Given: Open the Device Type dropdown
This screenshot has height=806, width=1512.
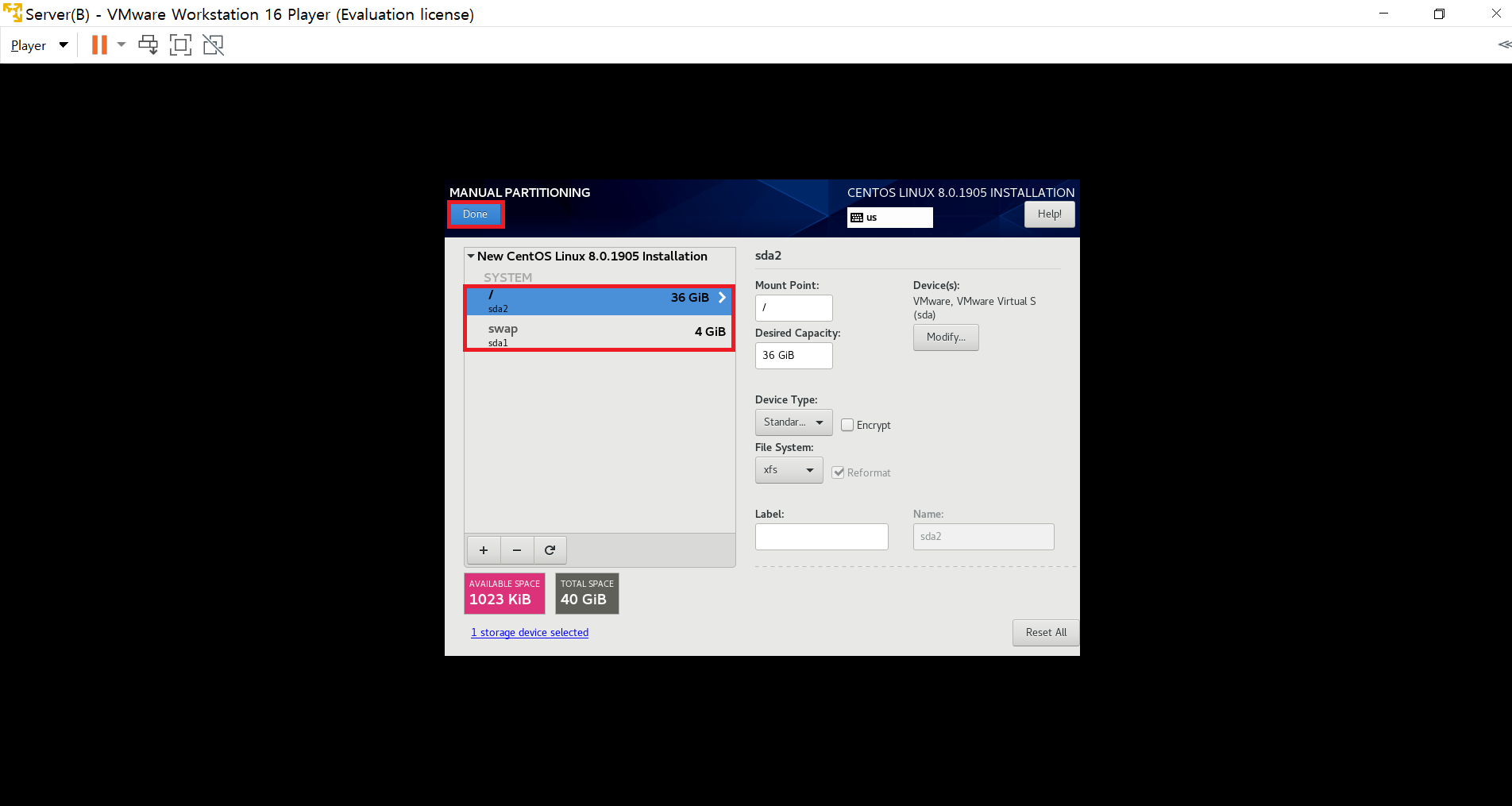Looking at the screenshot, I should (x=793, y=422).
